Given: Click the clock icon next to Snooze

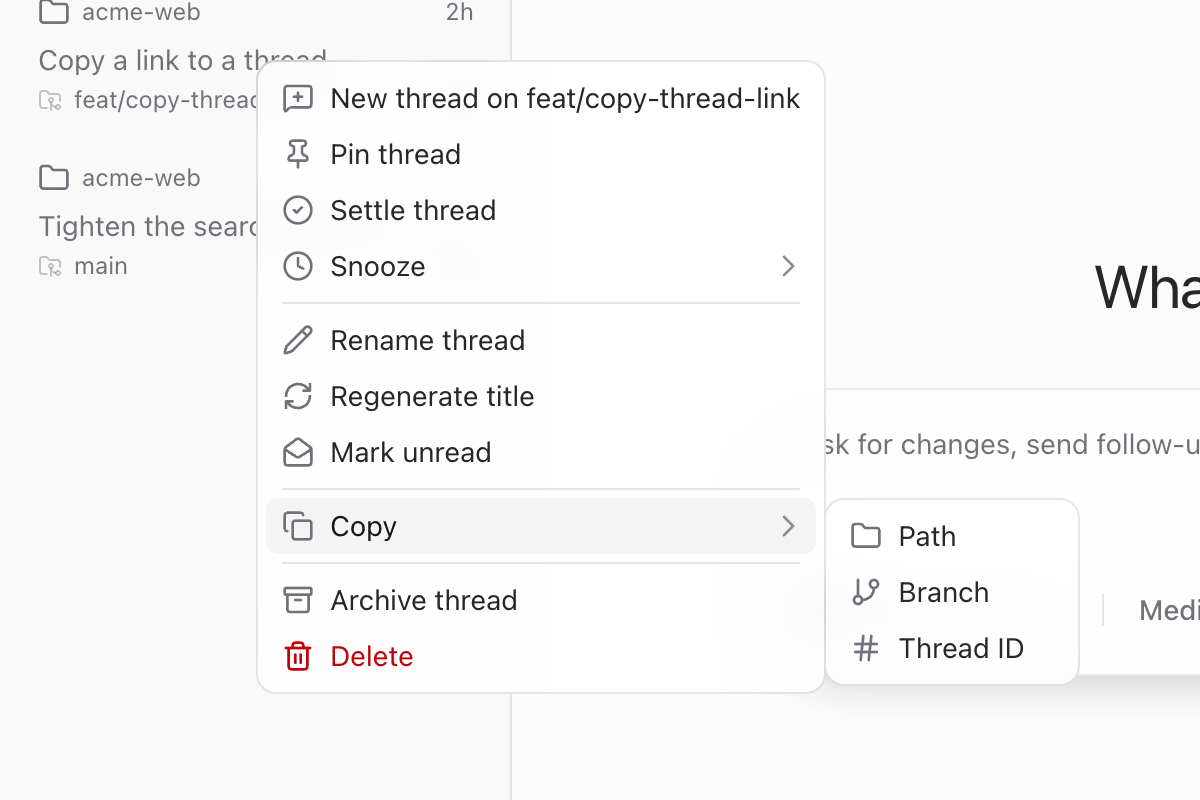Looking at the screenshot, I should (x=298, y=266).
